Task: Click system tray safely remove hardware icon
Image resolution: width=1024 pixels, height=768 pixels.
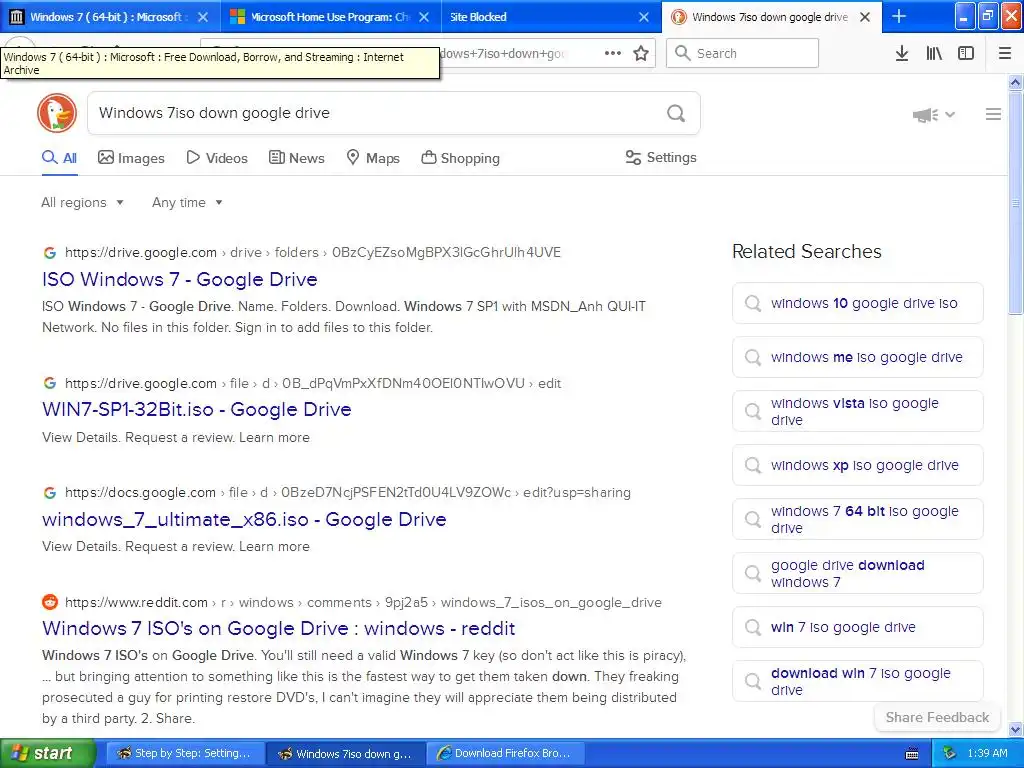Action: 950,754
